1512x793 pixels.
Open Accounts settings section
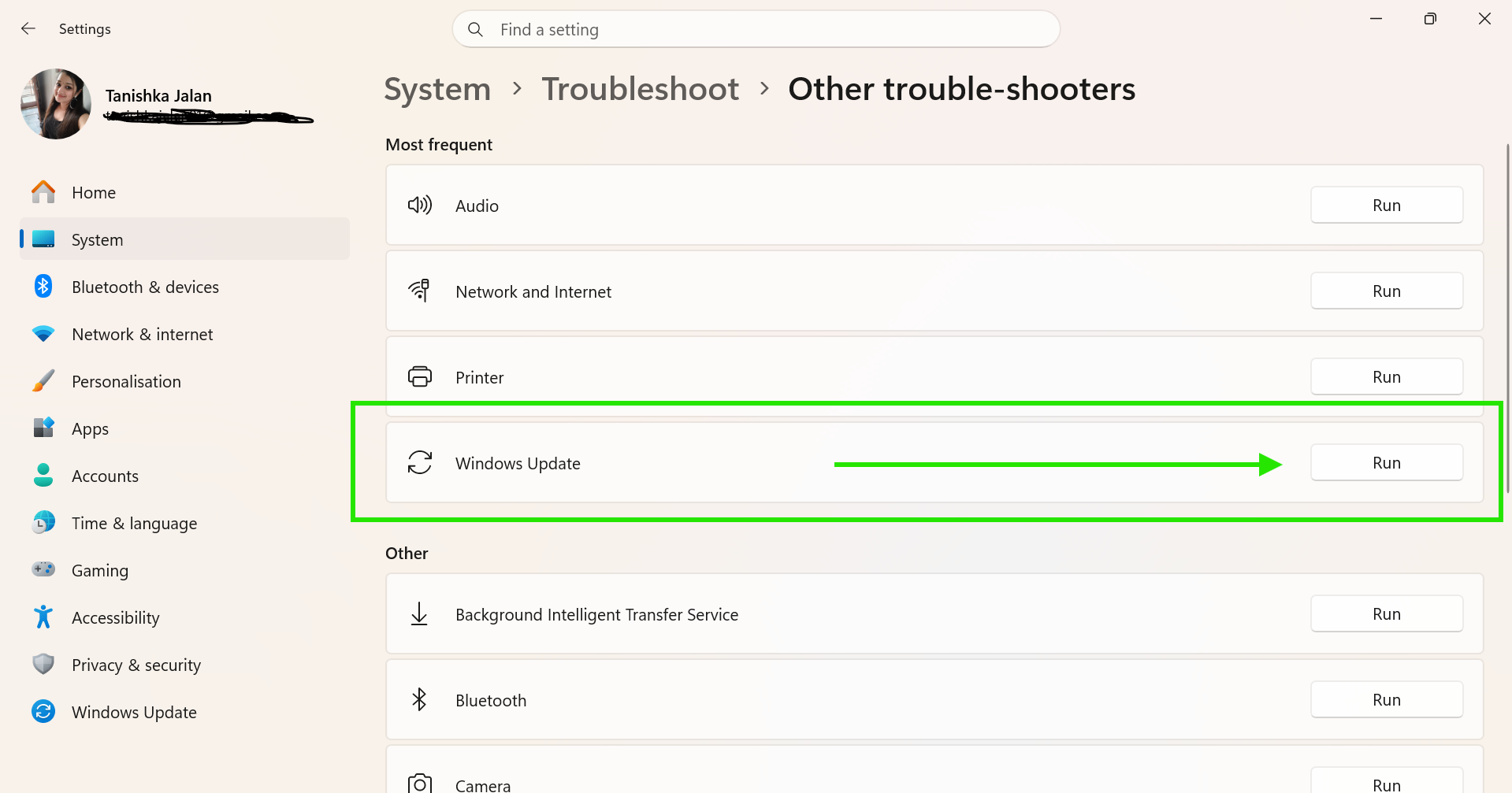(184, 476)
